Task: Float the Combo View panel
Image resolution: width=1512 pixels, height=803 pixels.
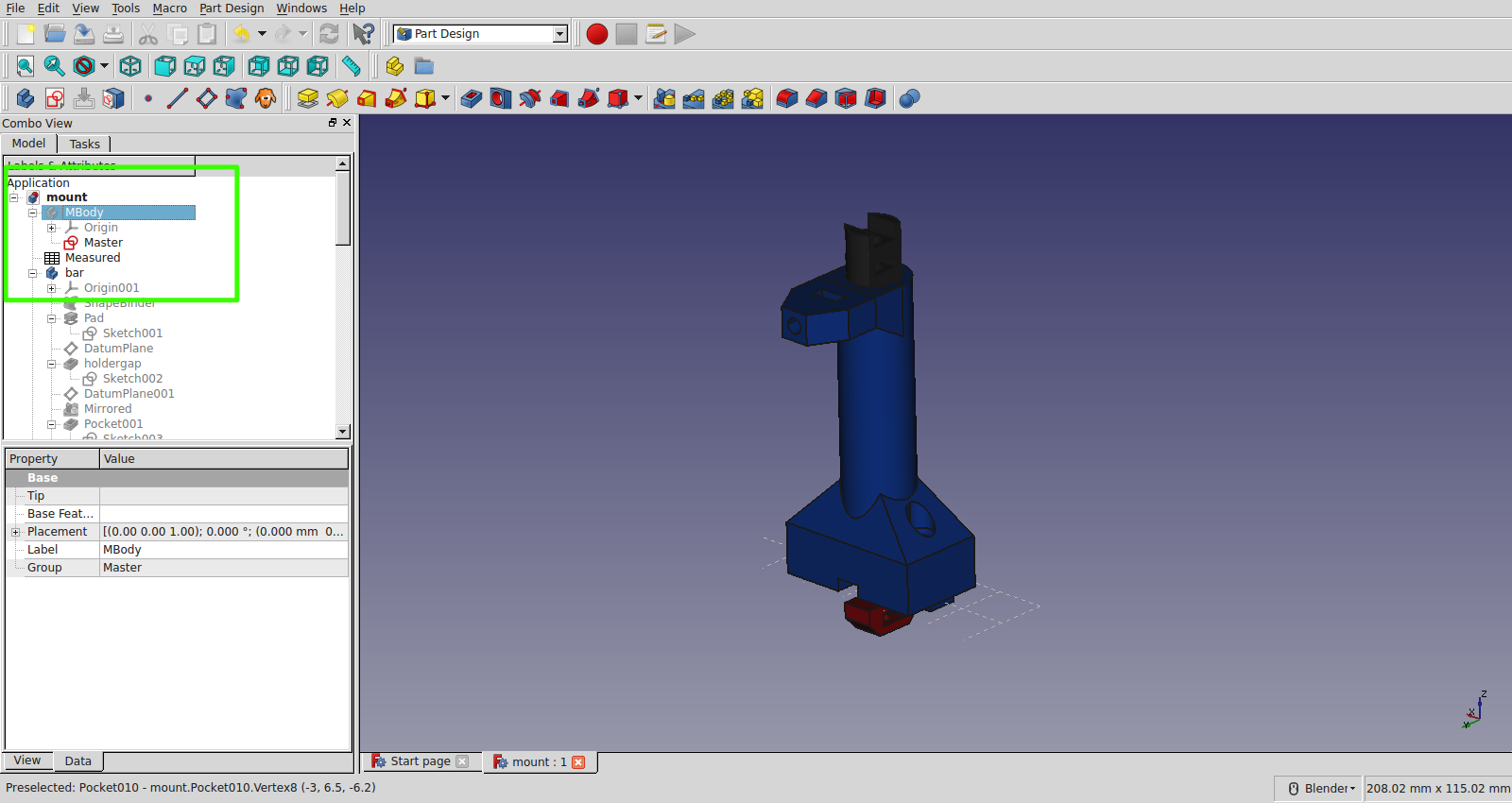Action: click(x=333, y=123)
